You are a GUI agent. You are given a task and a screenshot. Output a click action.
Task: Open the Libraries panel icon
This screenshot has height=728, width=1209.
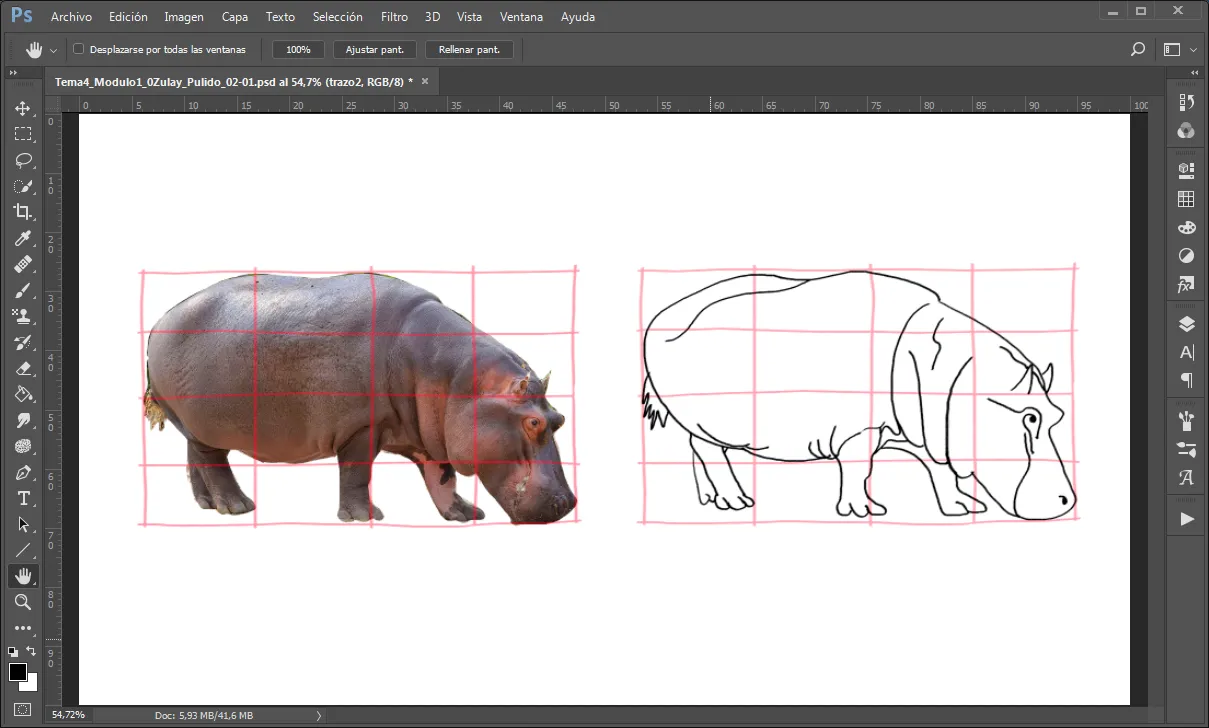pyautogui.click(x=1187, y=169)
